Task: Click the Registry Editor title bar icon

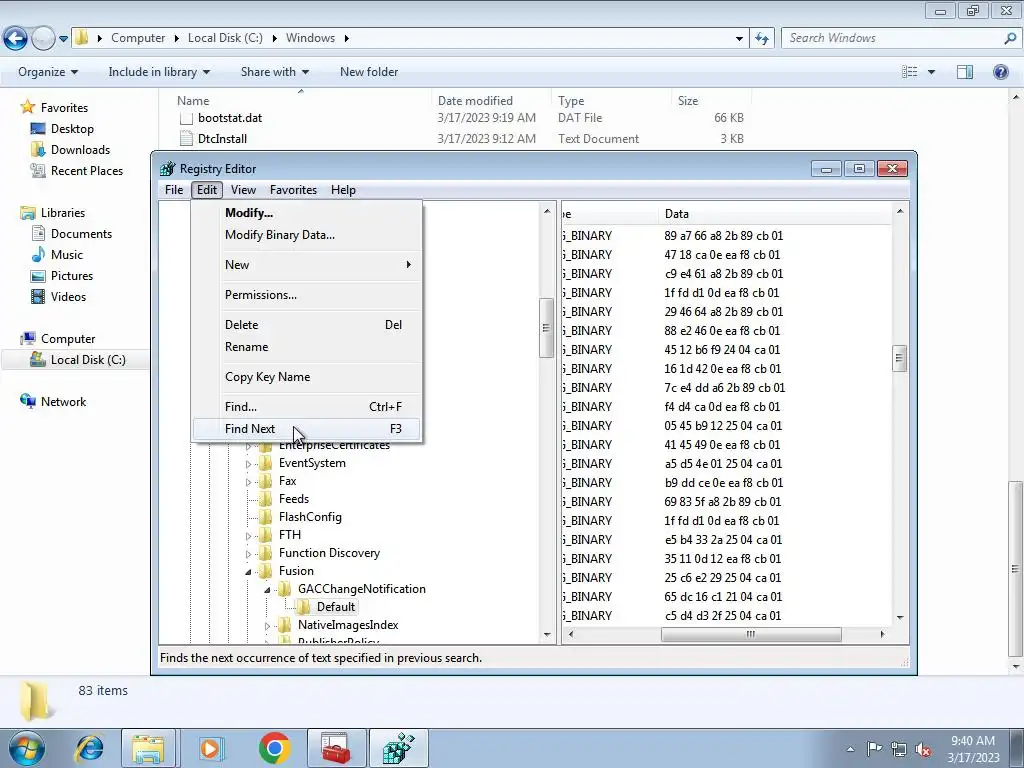Action: coord(168,168)
